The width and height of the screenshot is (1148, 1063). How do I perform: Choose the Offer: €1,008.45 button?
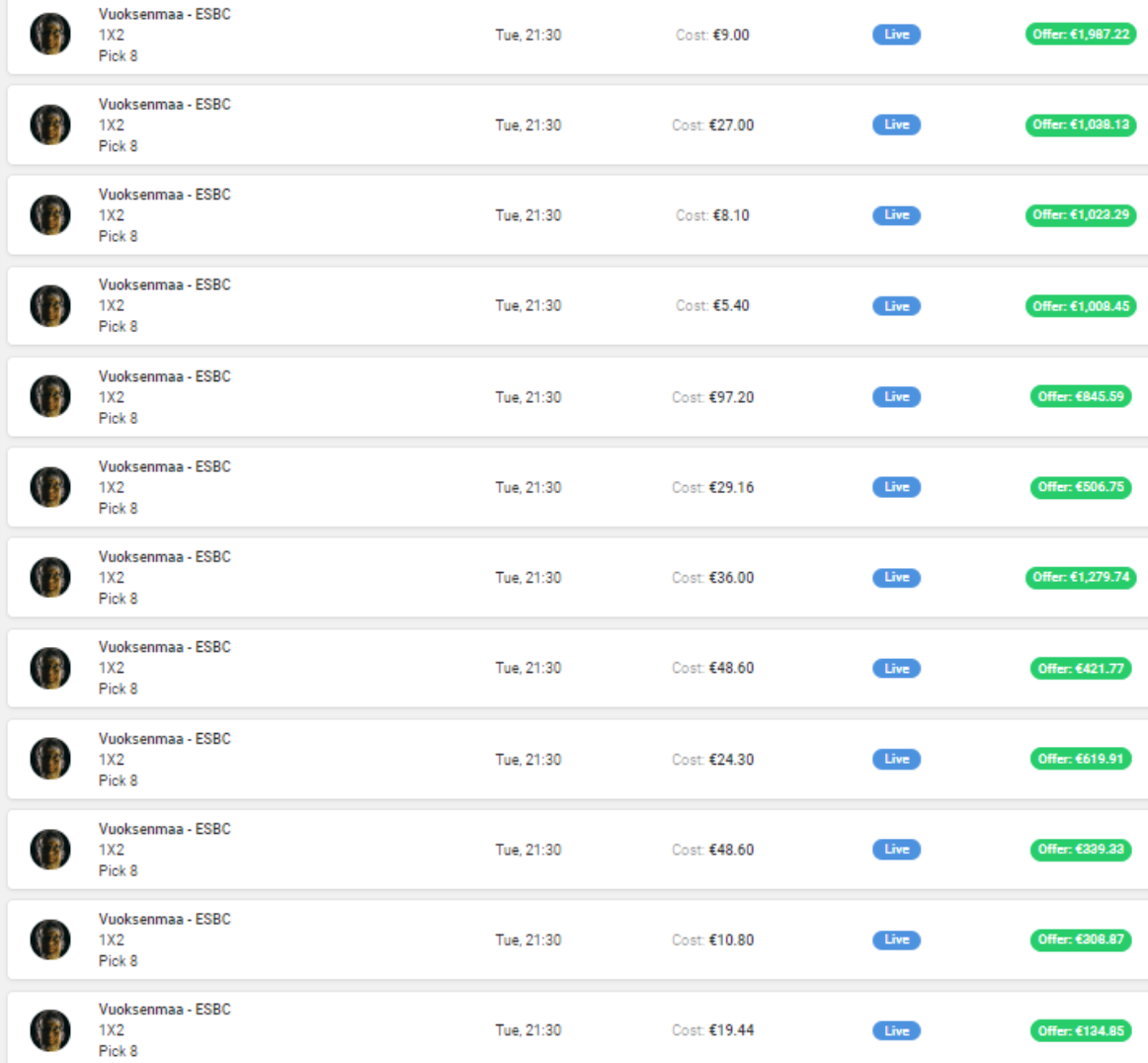click(1081, 306)
